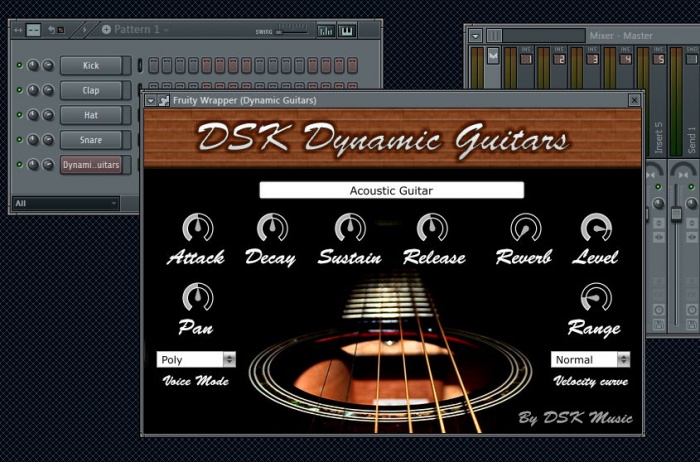Viewport: 700px width, 462px height.
Task: Click the Range knob
Action: click(x=596, y=297)
